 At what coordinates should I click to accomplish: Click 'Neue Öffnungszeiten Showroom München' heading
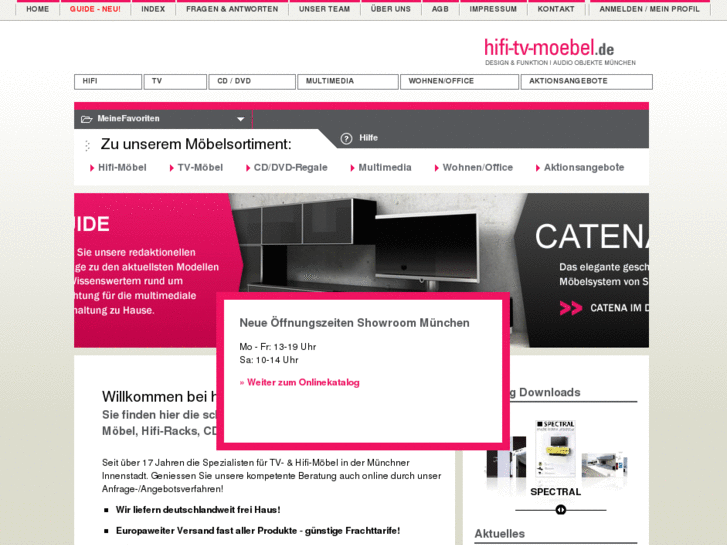point(354,323)
